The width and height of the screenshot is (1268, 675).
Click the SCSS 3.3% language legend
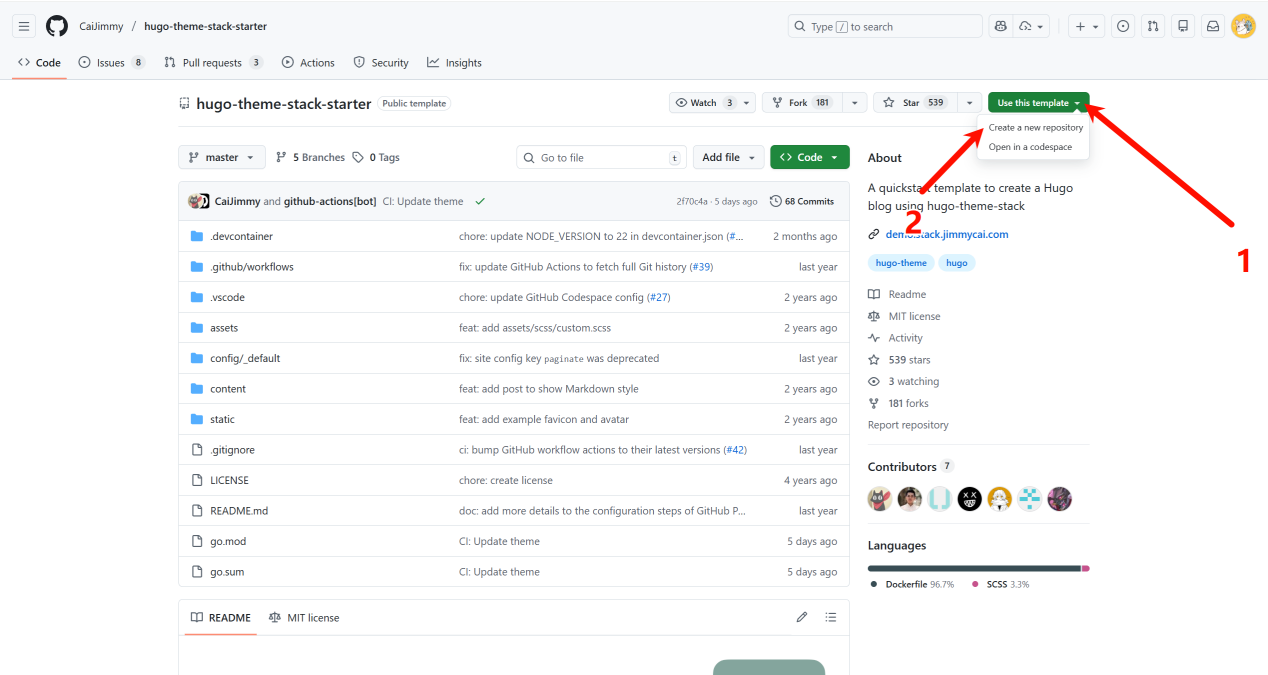coord(1001,584)
